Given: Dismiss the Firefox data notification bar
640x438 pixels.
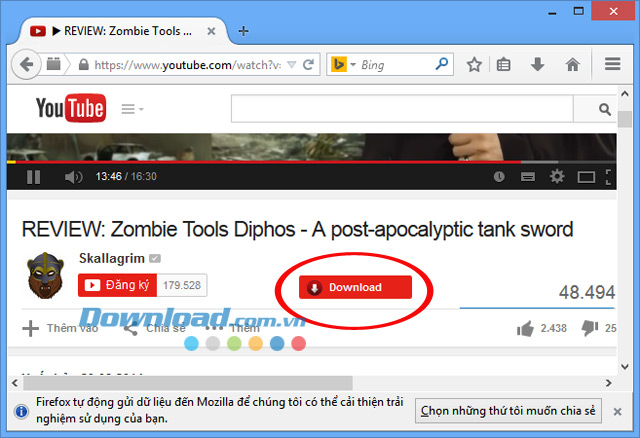Looking at the screenshot, I should click(x=618, y=411).
